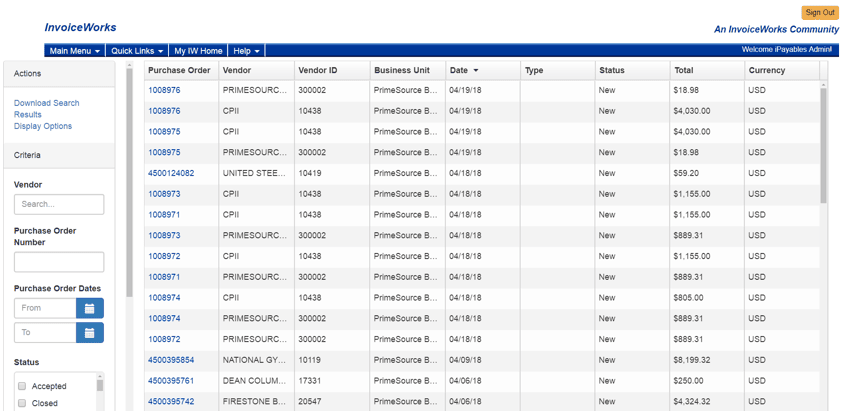Select the UNITED STEE... vendor cell
Viewport: 845px width, 414px height.
click(257, 173)
